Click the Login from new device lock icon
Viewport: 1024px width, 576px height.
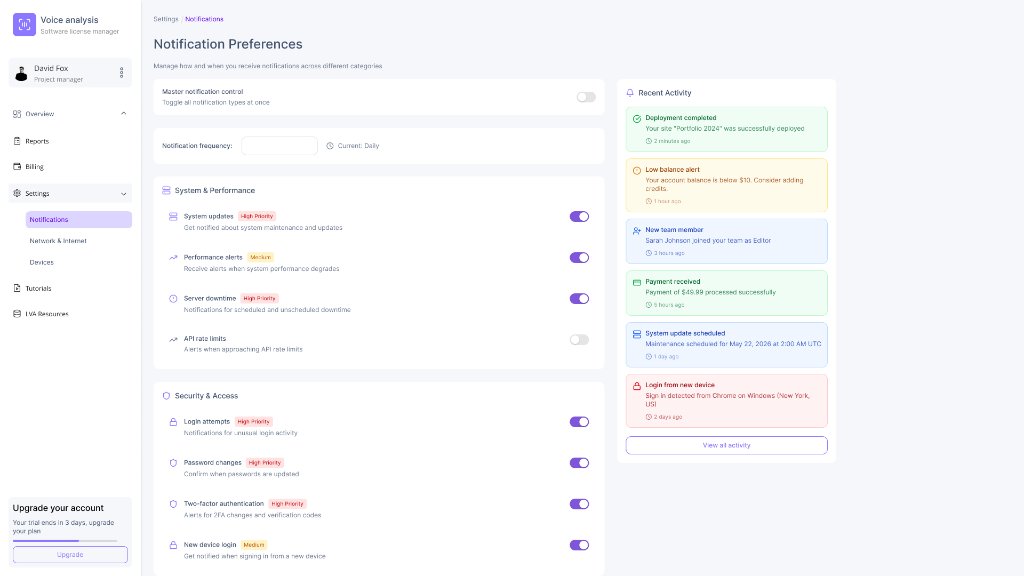tap(637, 386)
